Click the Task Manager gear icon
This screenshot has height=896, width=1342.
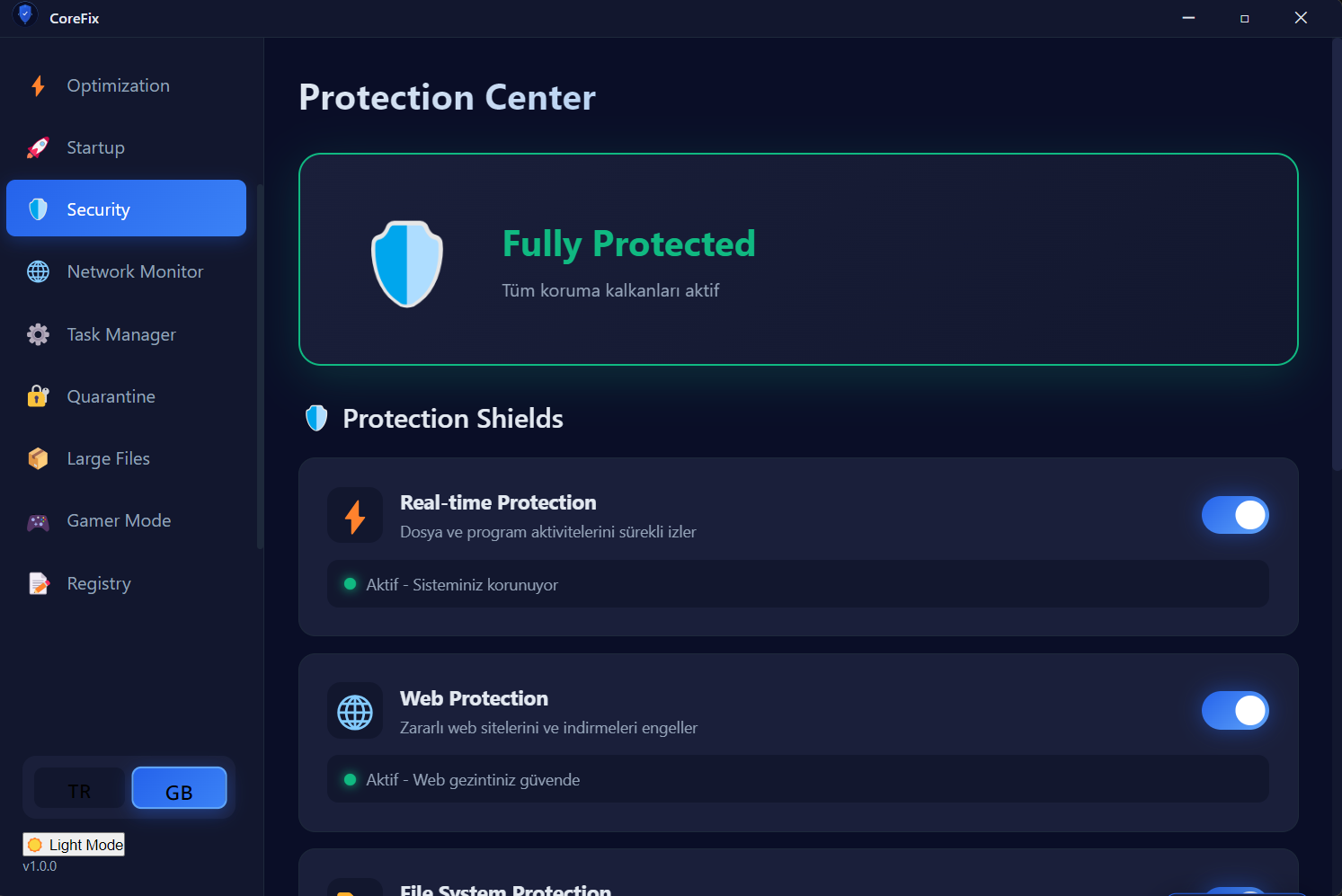pos(38,334)
